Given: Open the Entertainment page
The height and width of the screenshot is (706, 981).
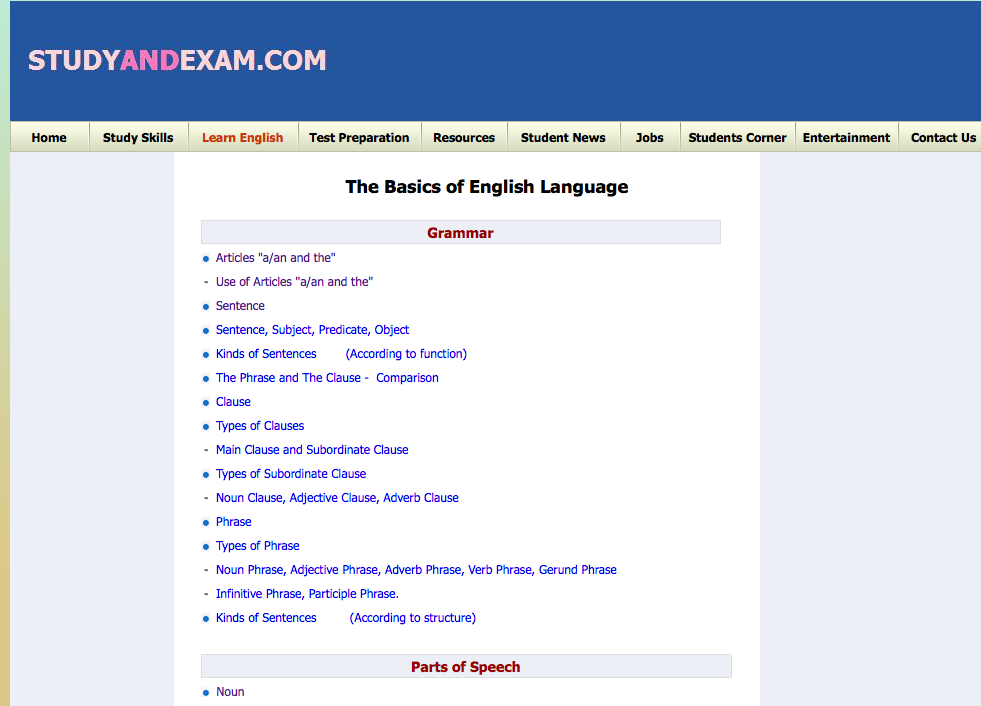Looking at the screenshot, I should (x=846, y=137).
